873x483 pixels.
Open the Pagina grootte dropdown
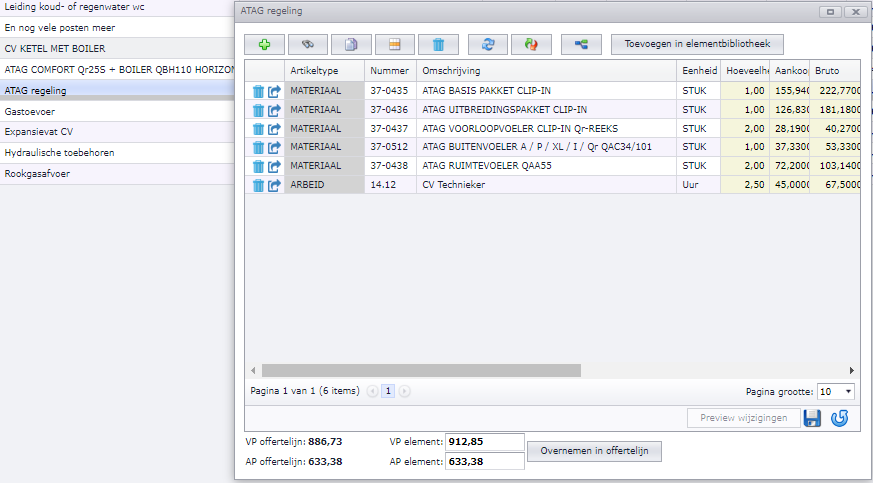(x=835, y=392)
